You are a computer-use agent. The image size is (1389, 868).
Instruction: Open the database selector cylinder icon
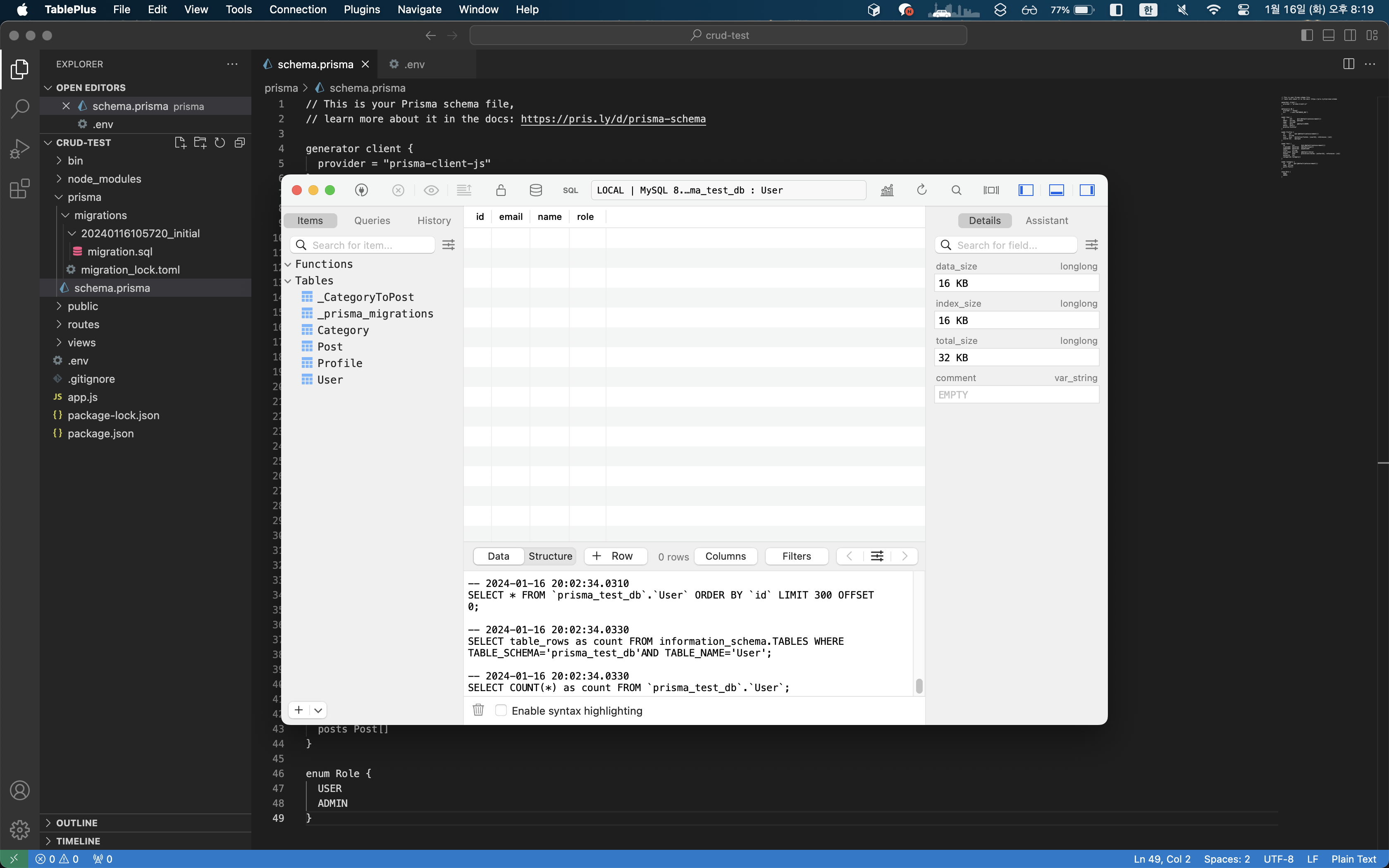point(535,190)
